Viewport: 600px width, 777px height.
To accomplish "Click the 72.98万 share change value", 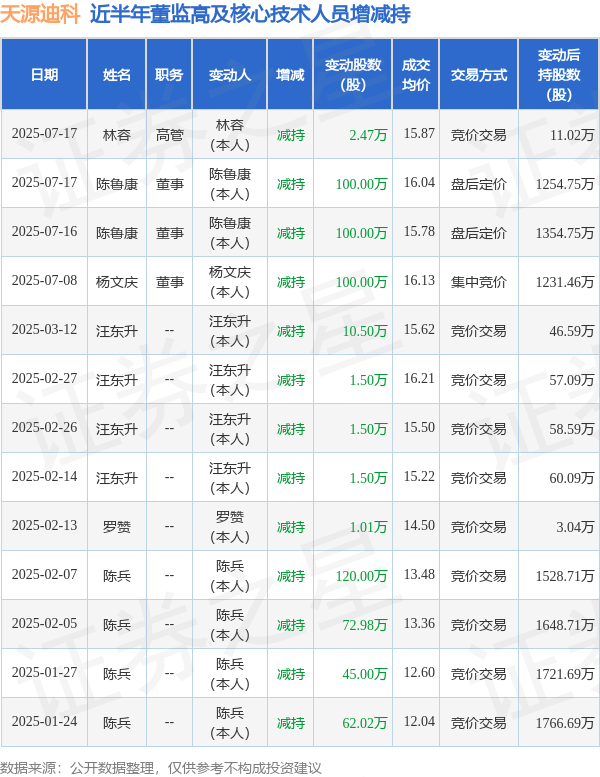I will pos(365,625).
